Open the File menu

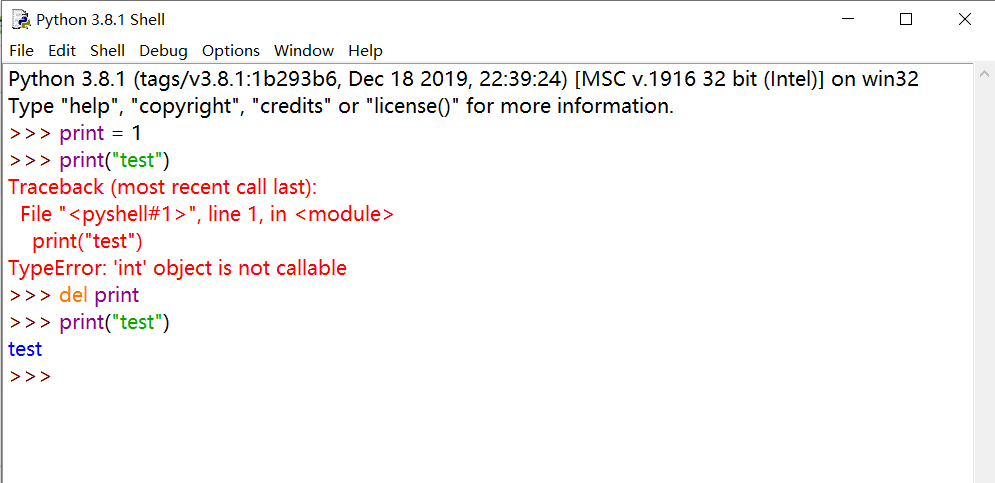pos(21,50)
